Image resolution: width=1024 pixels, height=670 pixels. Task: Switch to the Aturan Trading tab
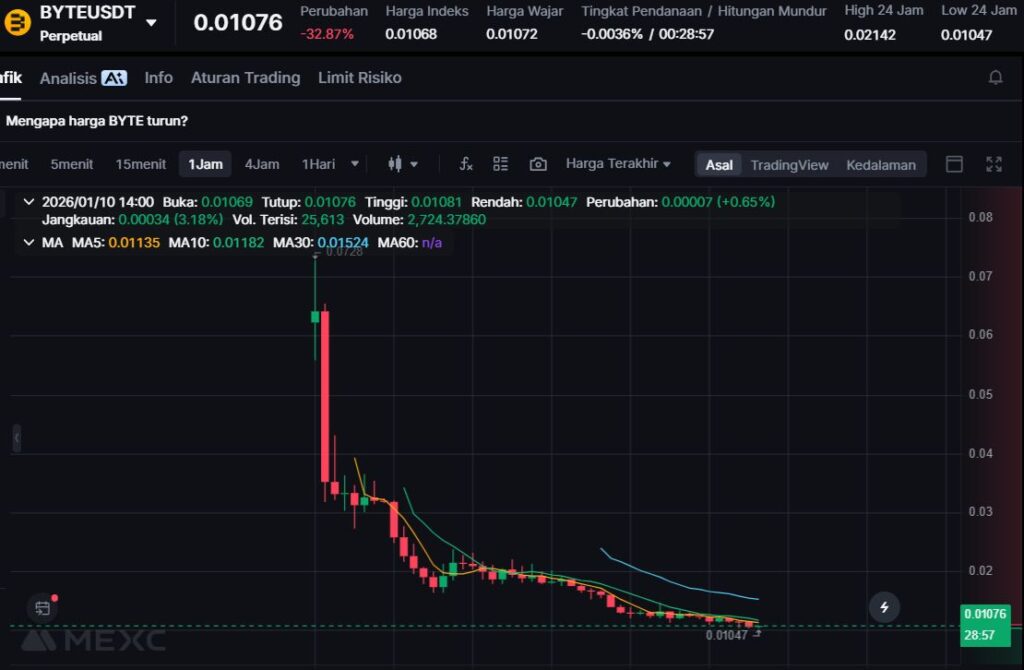[245, 77]
